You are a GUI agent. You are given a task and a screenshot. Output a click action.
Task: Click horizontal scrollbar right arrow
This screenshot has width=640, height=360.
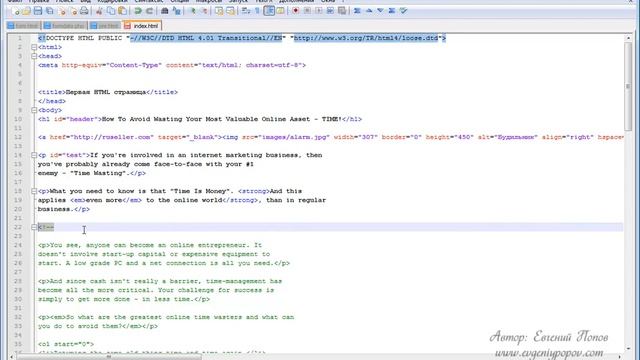coord(620,357)
